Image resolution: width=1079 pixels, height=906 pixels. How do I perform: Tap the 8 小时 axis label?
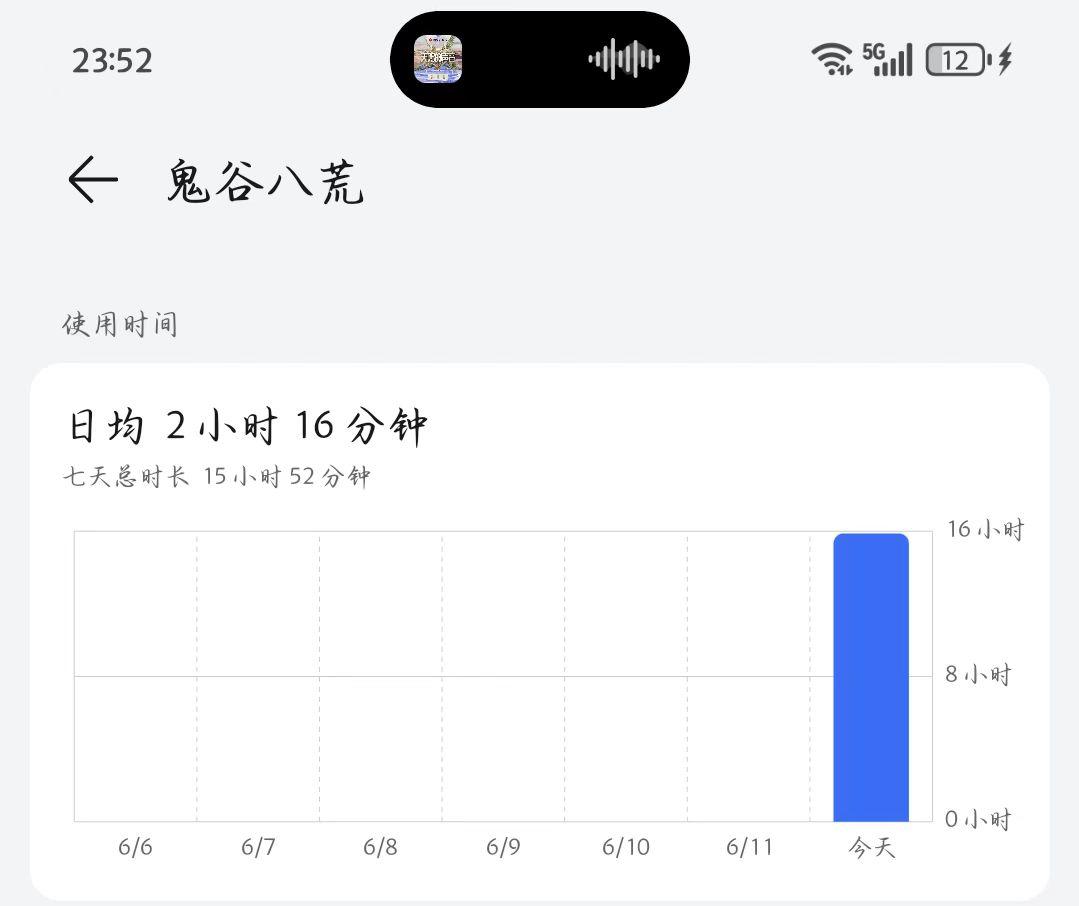pos(978,674)
